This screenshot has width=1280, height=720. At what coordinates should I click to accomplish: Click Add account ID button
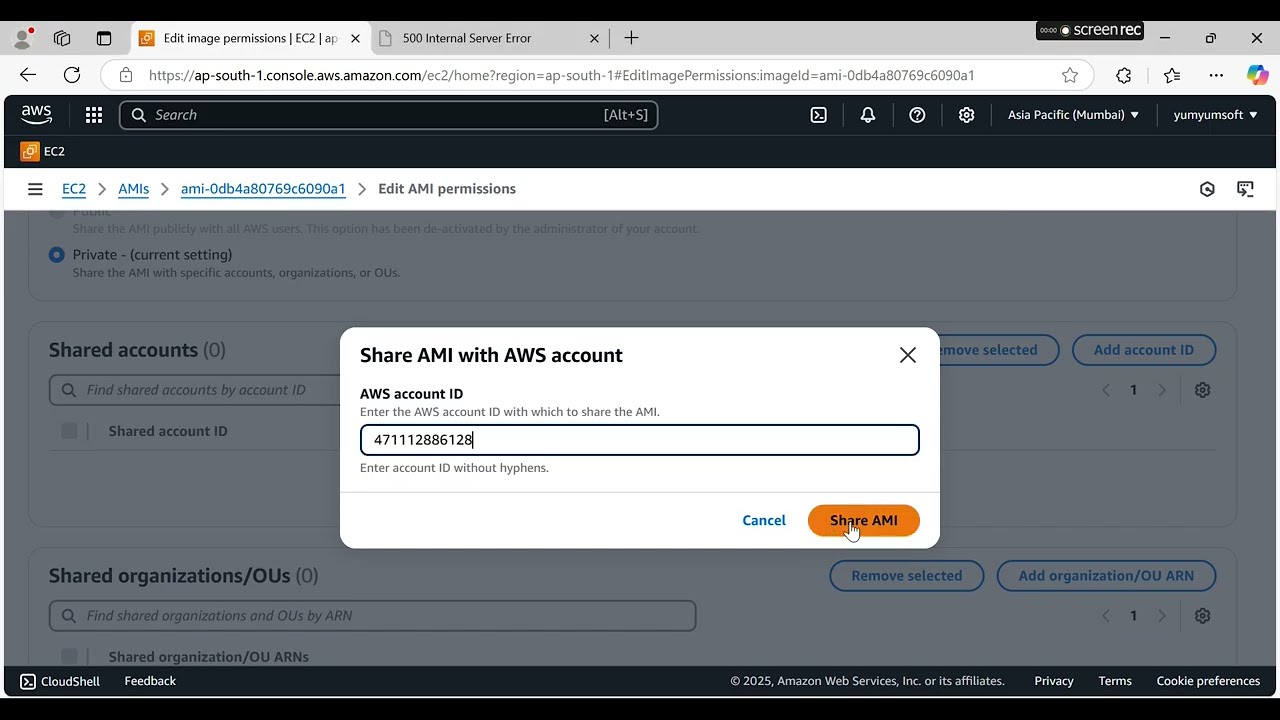(1144, 350)
